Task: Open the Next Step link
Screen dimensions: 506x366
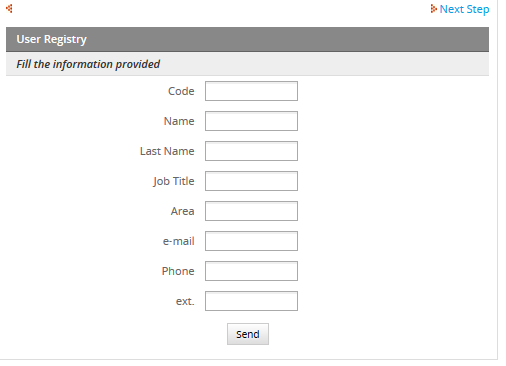Action: pos(464,9)
